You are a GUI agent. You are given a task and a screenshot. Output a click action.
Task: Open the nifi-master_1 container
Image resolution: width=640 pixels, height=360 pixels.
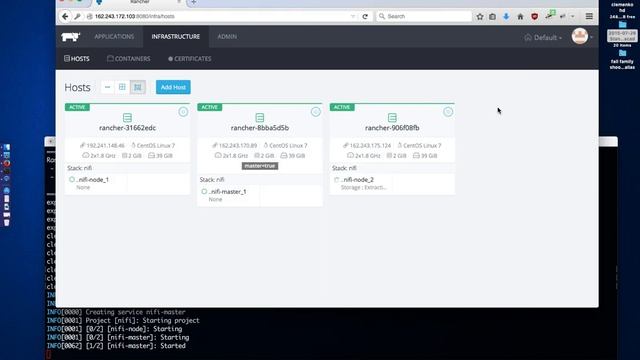[x=228, y=191]
